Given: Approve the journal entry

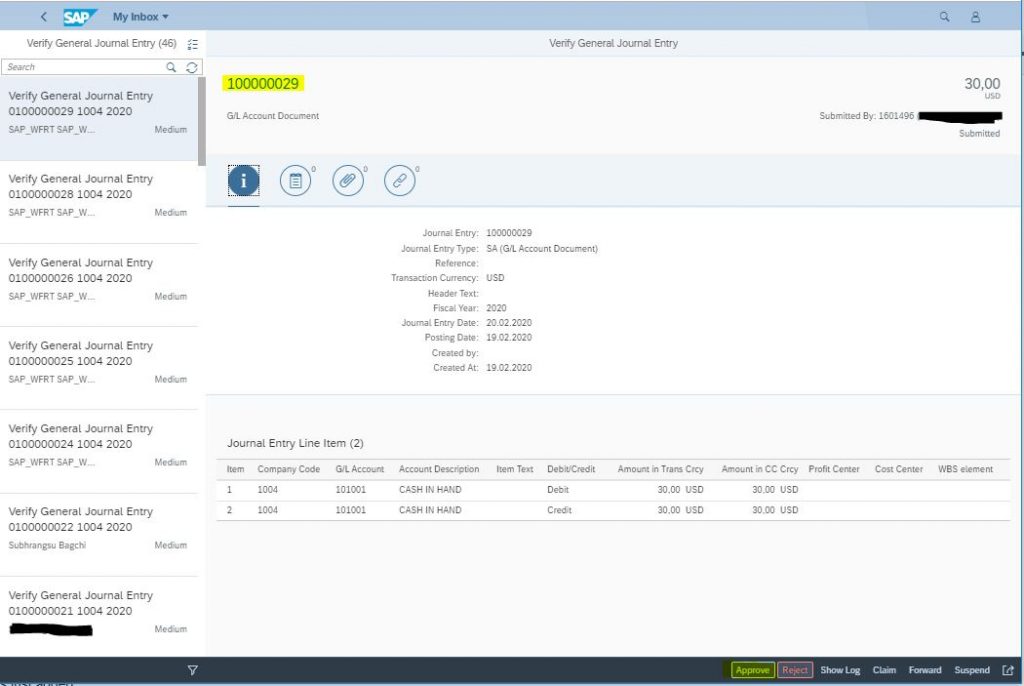Looking at the screenshot, I should [752, 670].
